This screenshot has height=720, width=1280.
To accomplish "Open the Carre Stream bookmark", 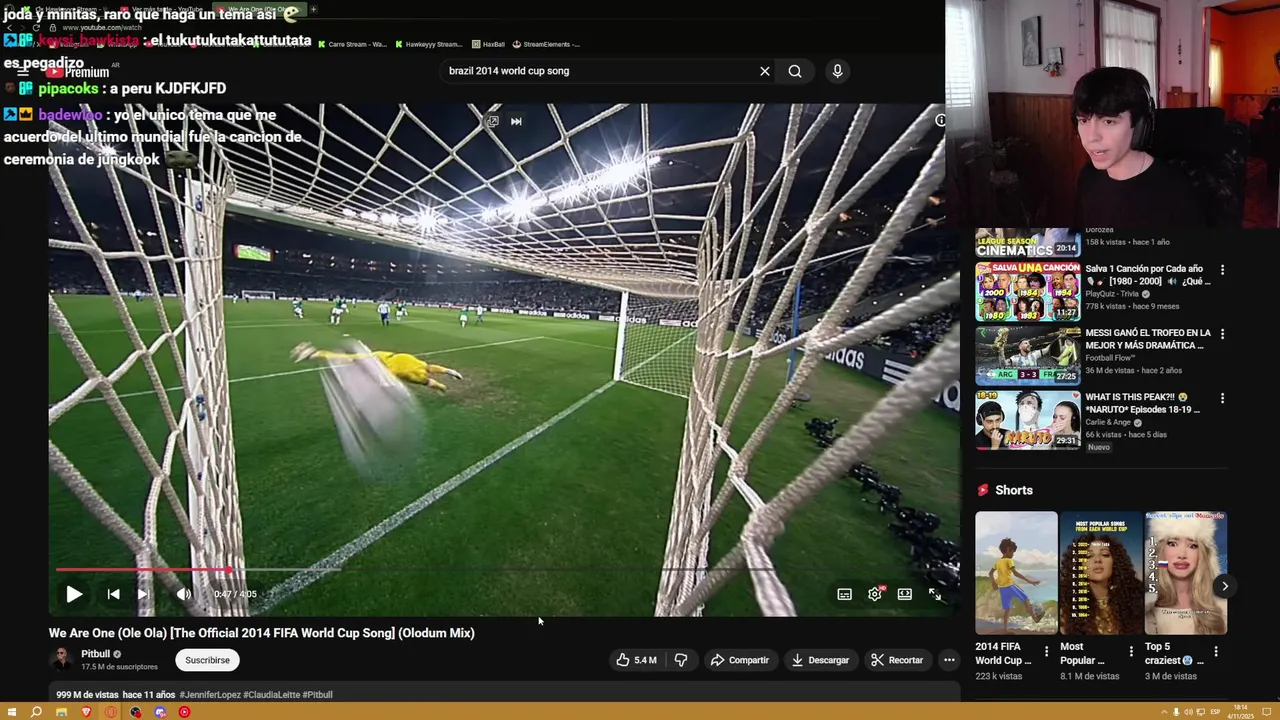I will click(x=352, y=44).
